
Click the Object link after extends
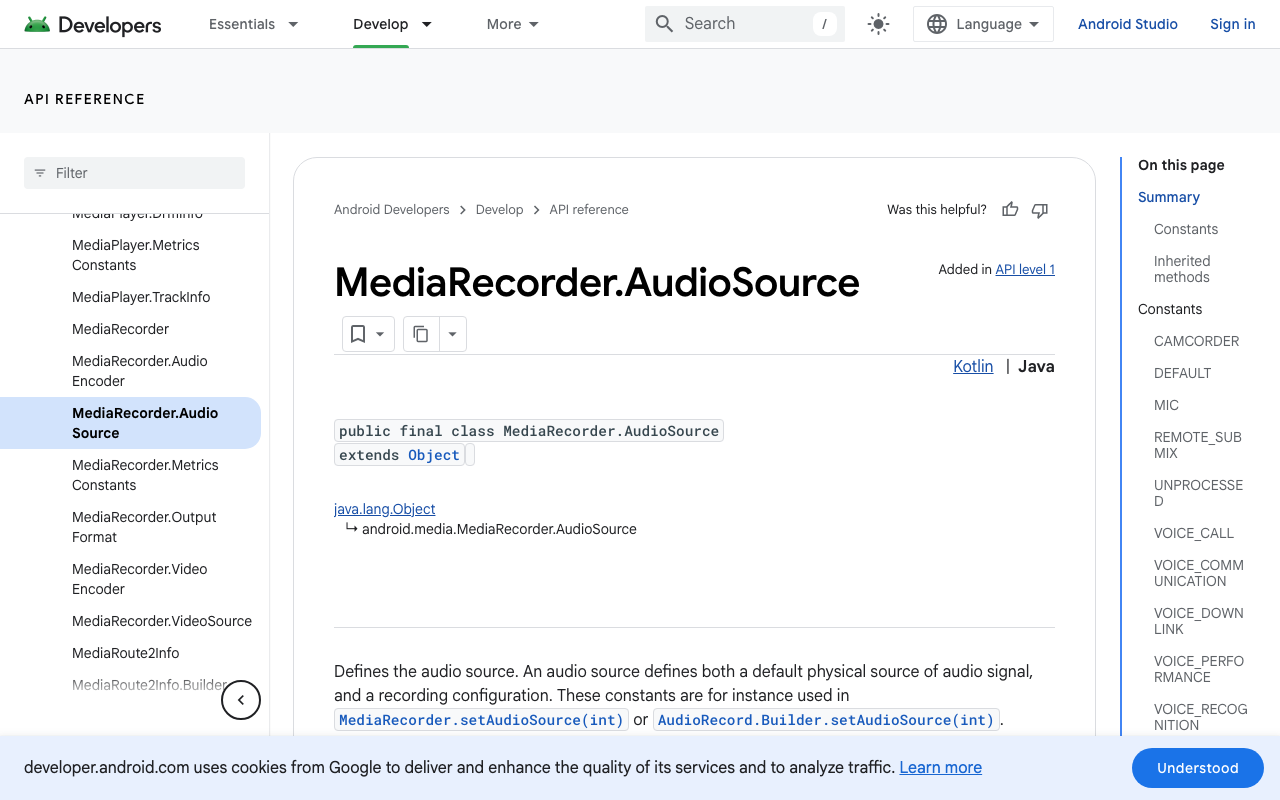434,455
